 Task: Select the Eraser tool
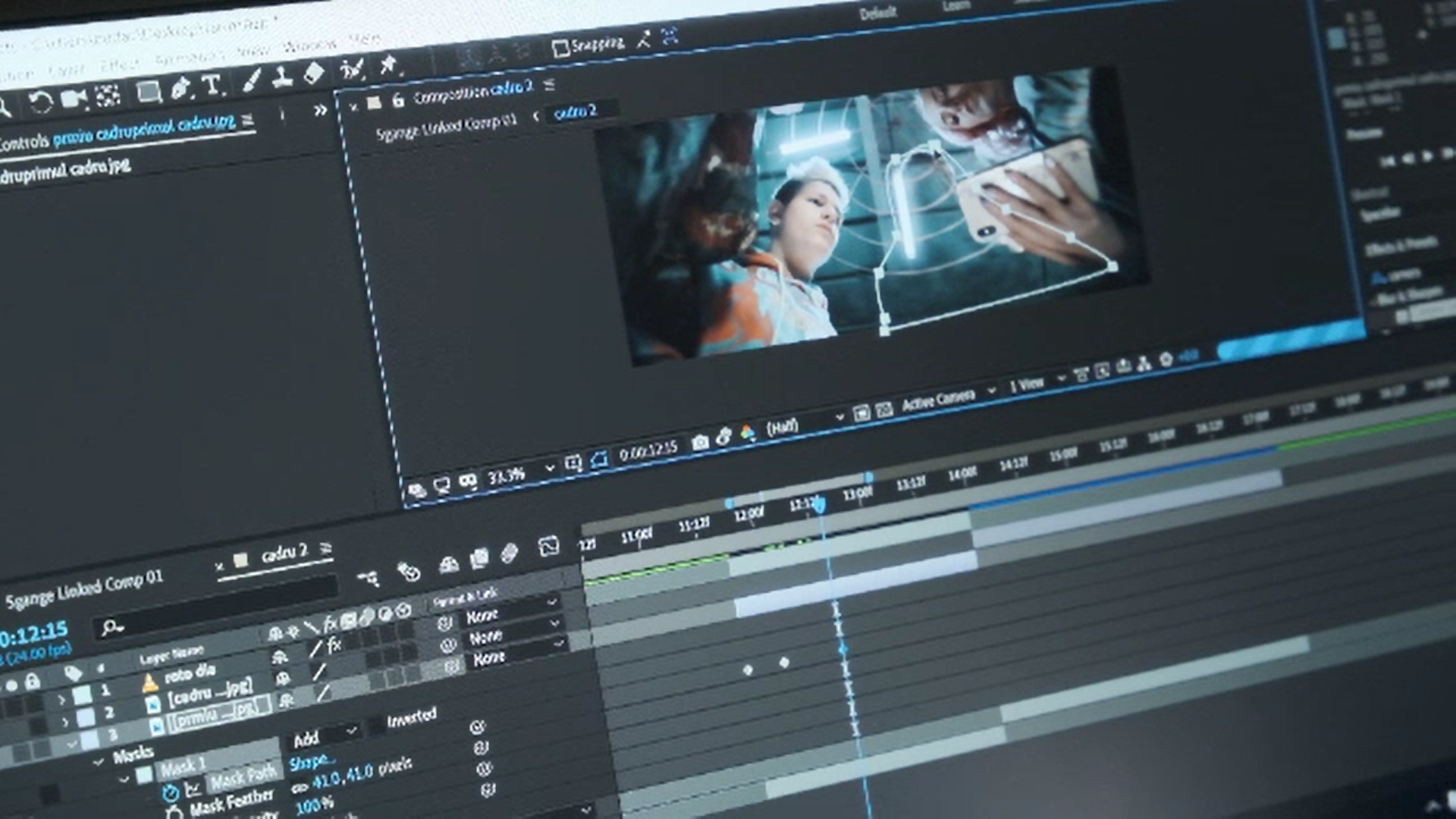point(313,74)
